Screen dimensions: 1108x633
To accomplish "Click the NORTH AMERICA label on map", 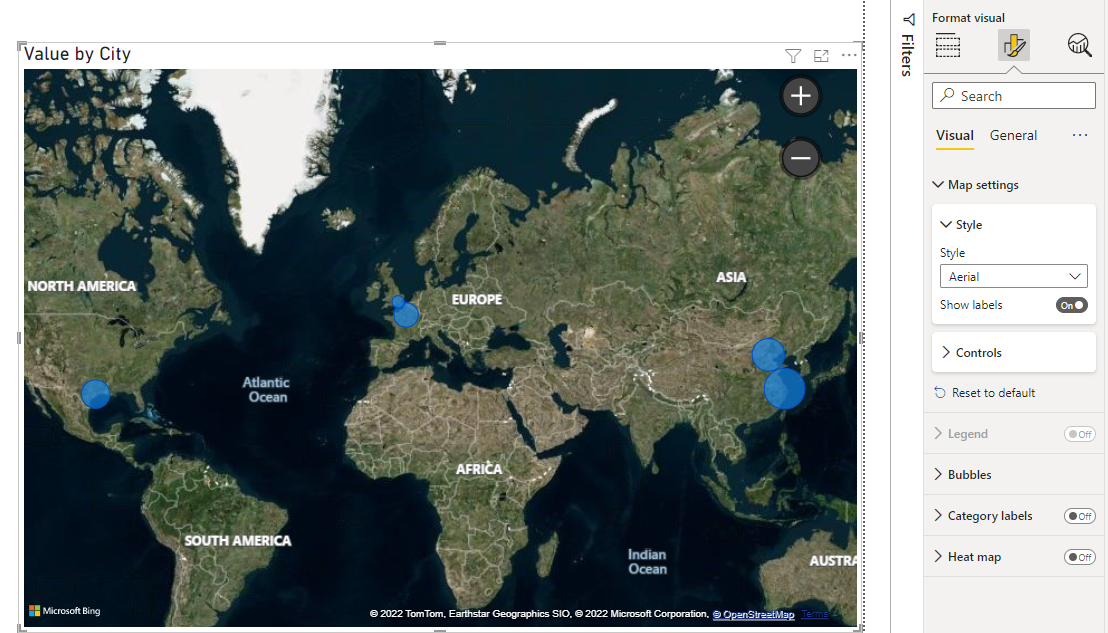I will 82,286.
